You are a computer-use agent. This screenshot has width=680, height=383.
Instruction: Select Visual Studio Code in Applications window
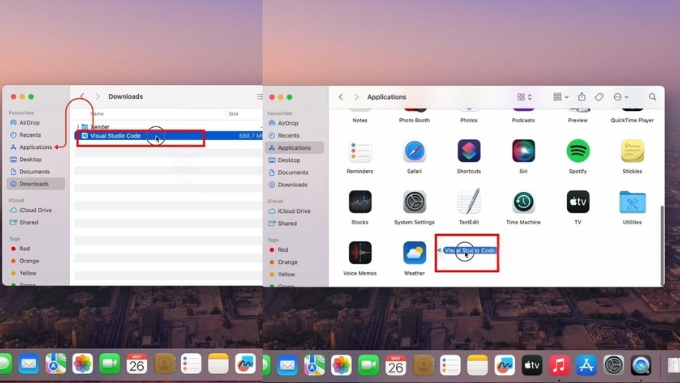click(x=469, y=250)
